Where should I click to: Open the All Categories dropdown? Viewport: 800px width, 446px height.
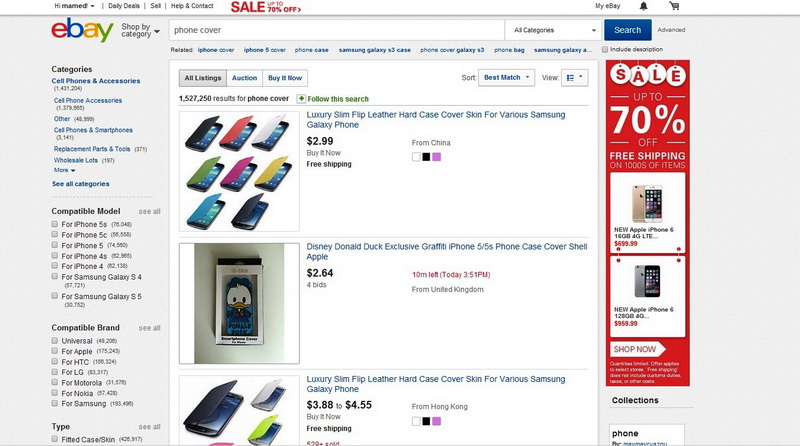[554, 30]
